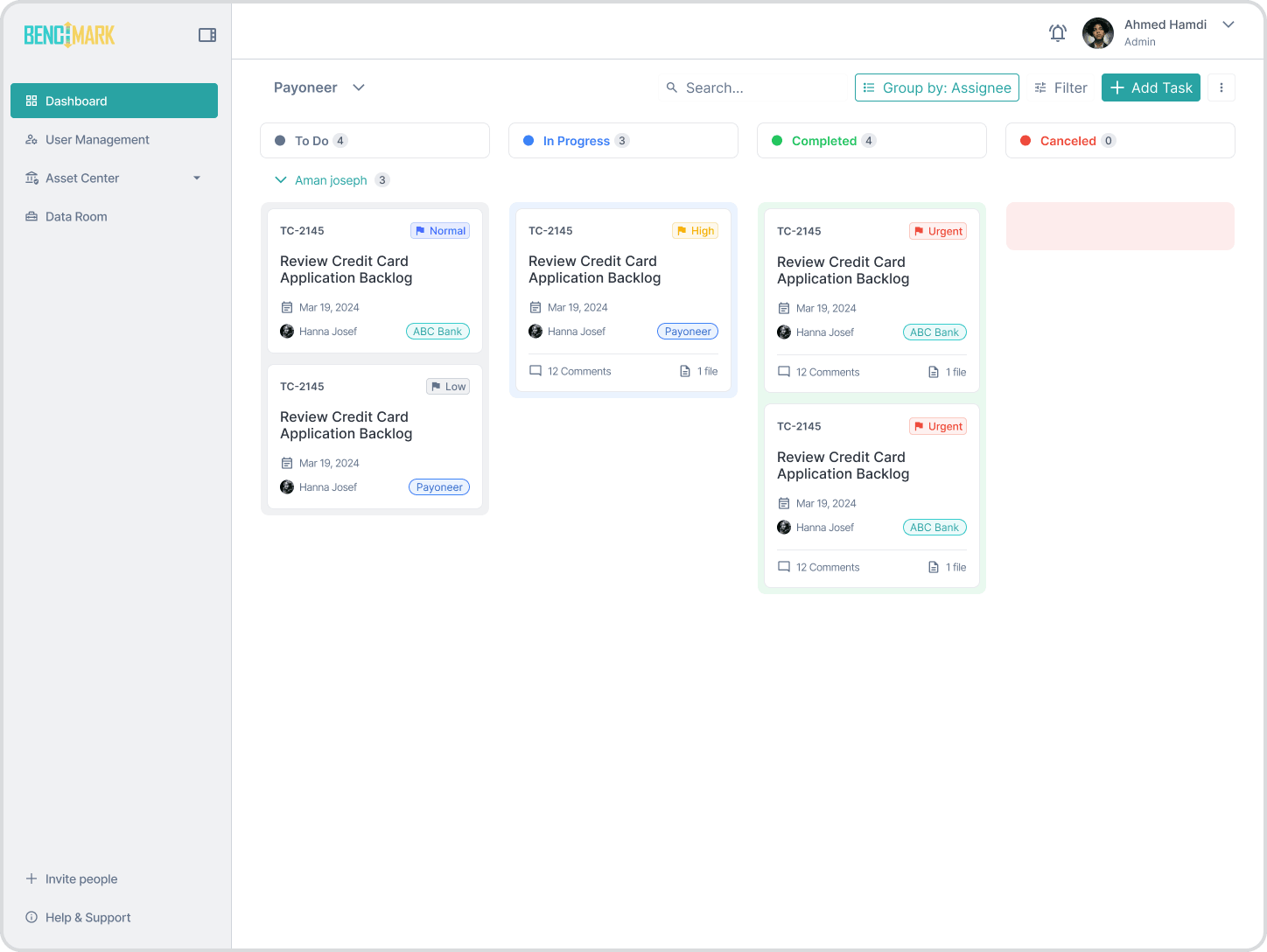Click the Data Room briefcase icon
The height and width of the screenshot is (952, 1267).
31,216
